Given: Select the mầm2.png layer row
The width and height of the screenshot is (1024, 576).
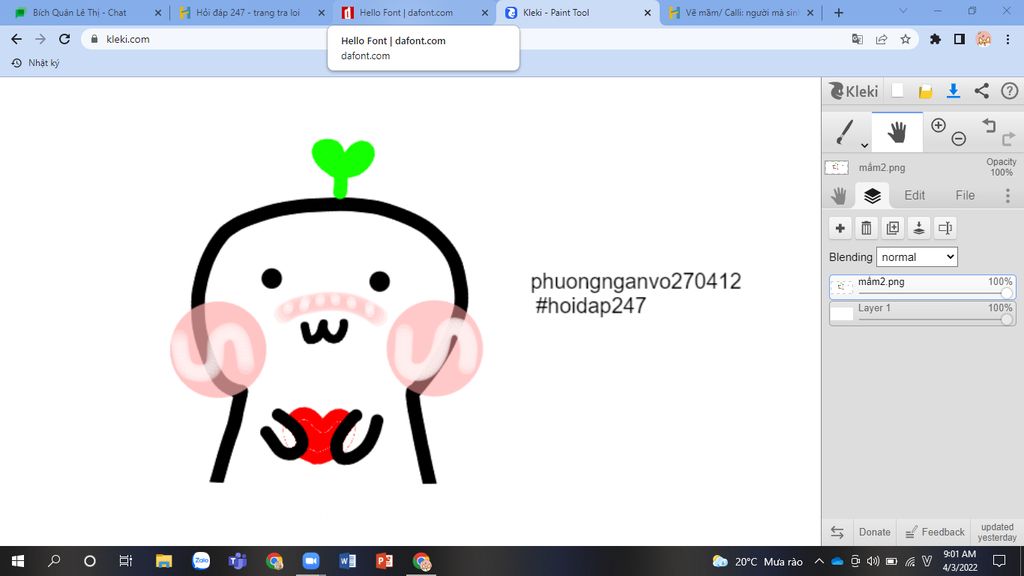Looking at the screenshot, I should point(922,287).
